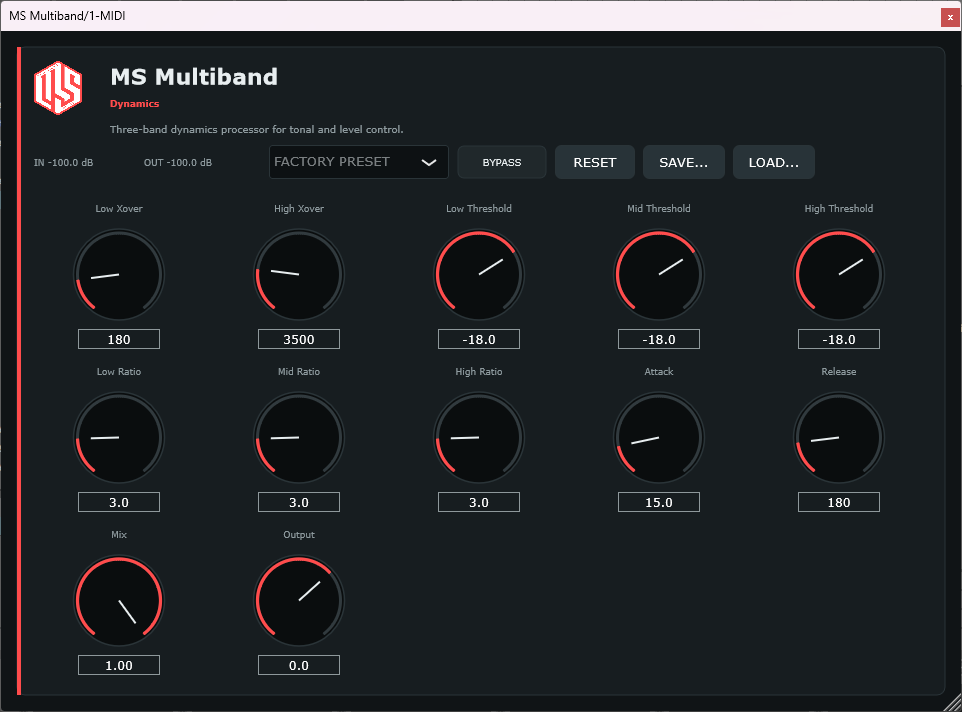Click the resize grip at the window corner

click(x=953, y=703)
